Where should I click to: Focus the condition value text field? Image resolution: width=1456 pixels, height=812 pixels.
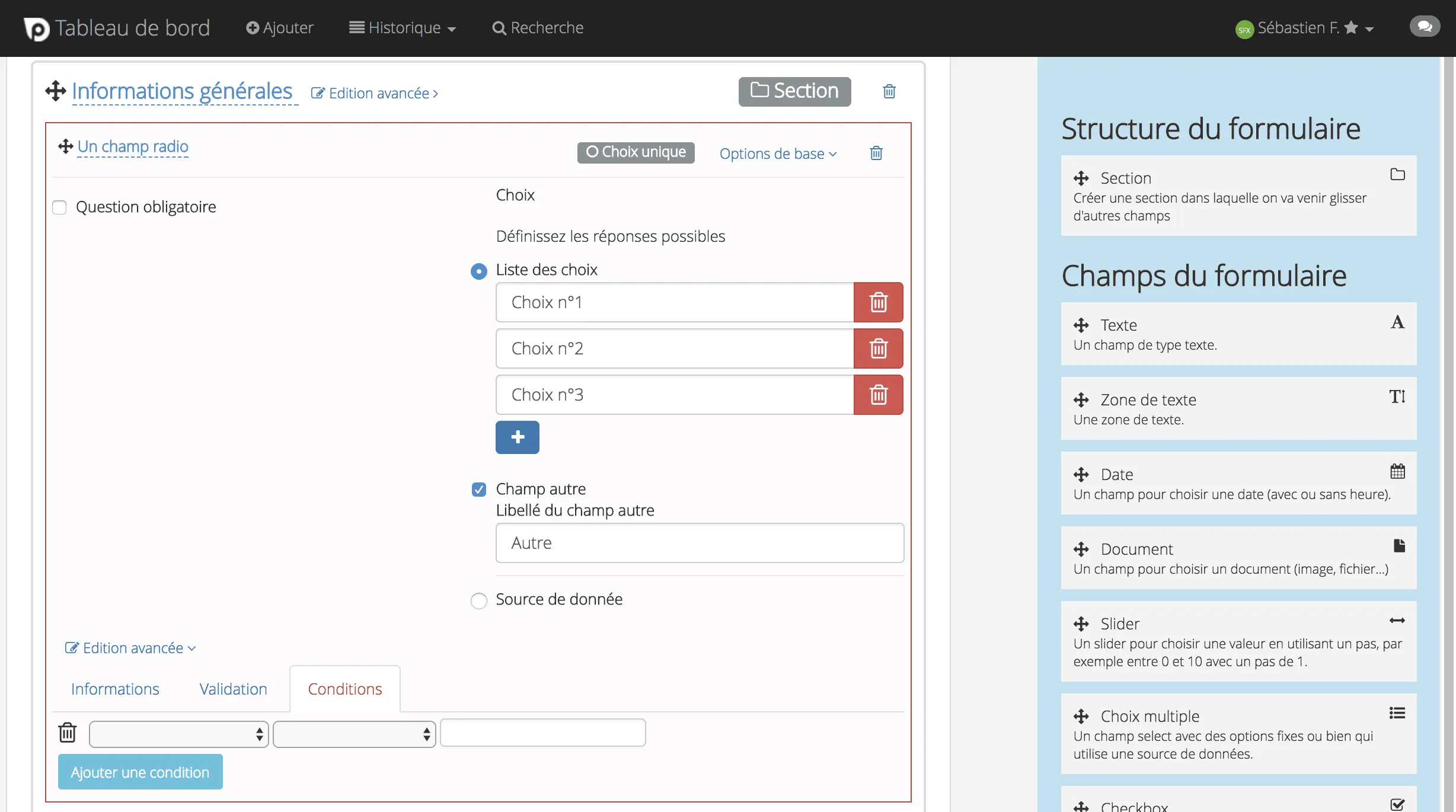543,733
